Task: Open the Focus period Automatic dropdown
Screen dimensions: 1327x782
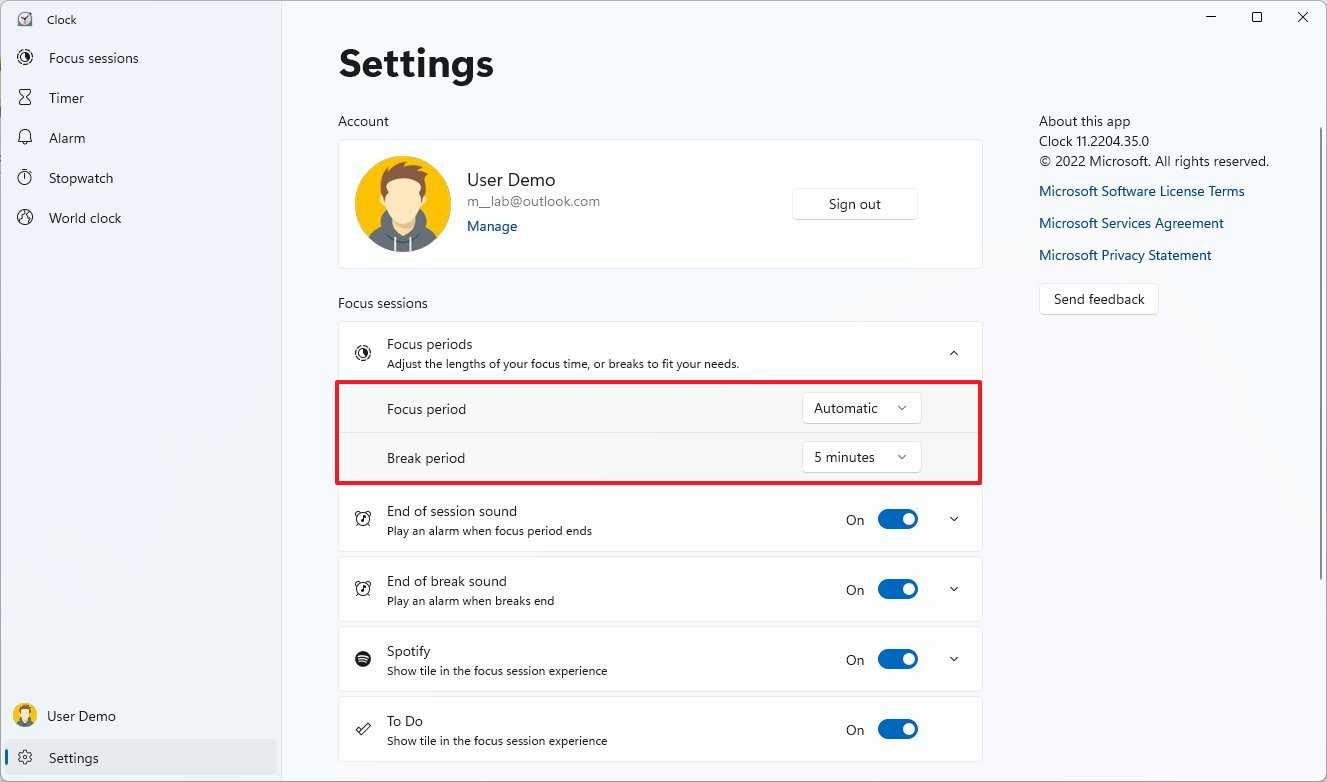Action: click(x=861, y=408)
